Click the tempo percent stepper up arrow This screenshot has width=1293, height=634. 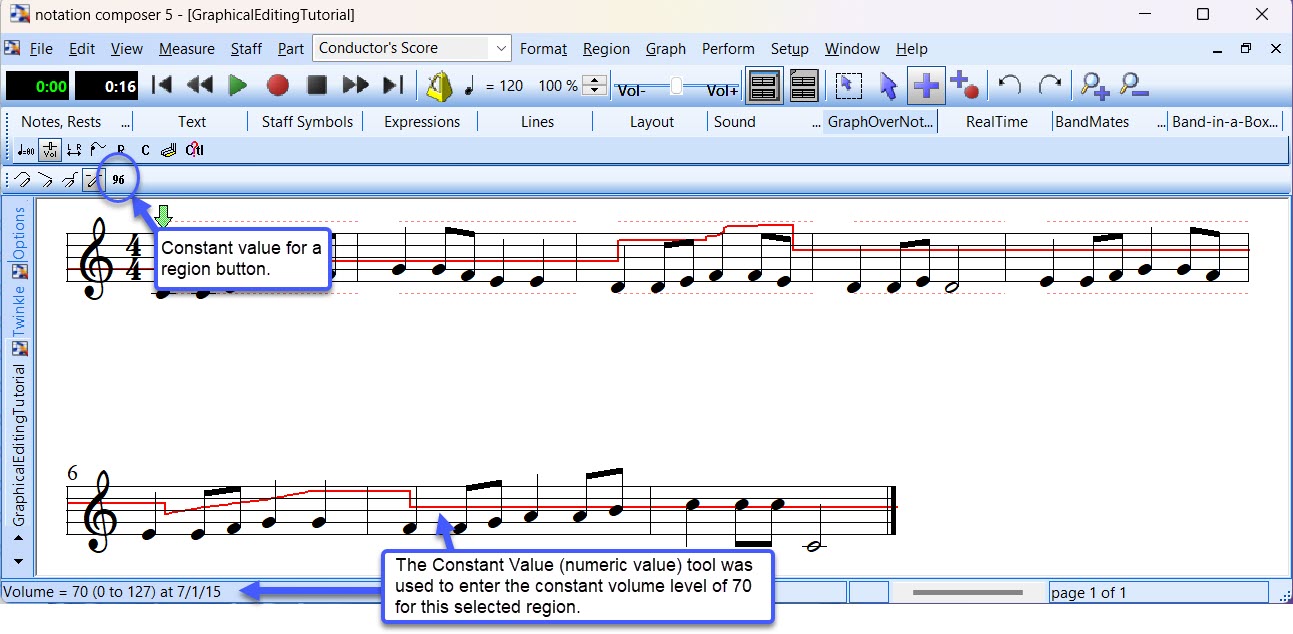coord(594,80)
